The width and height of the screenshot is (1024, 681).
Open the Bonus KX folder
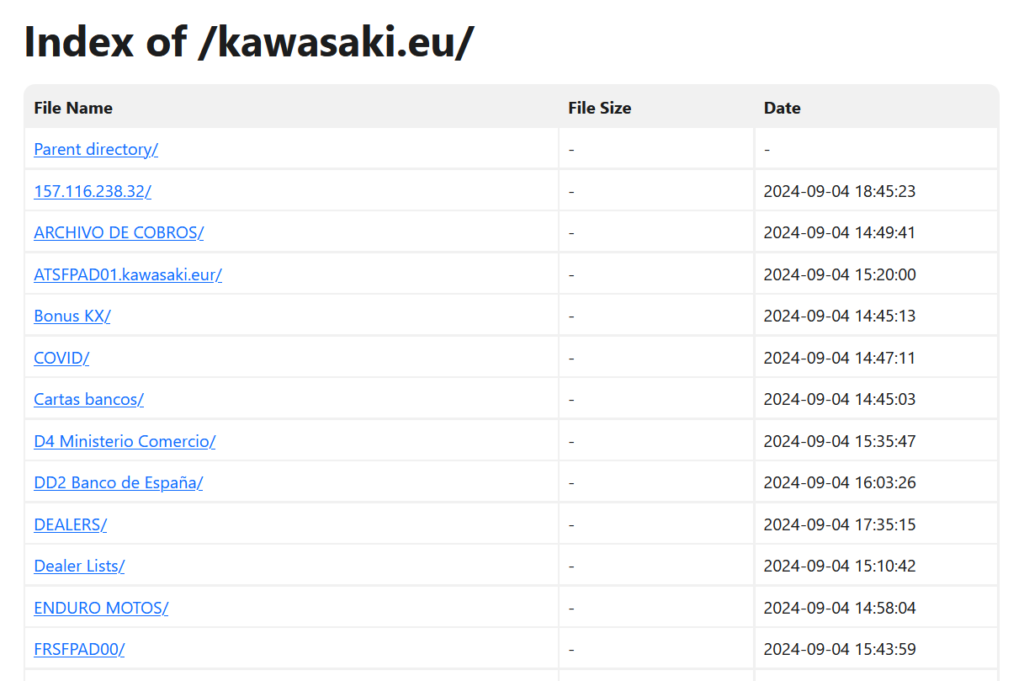point(72,316)
